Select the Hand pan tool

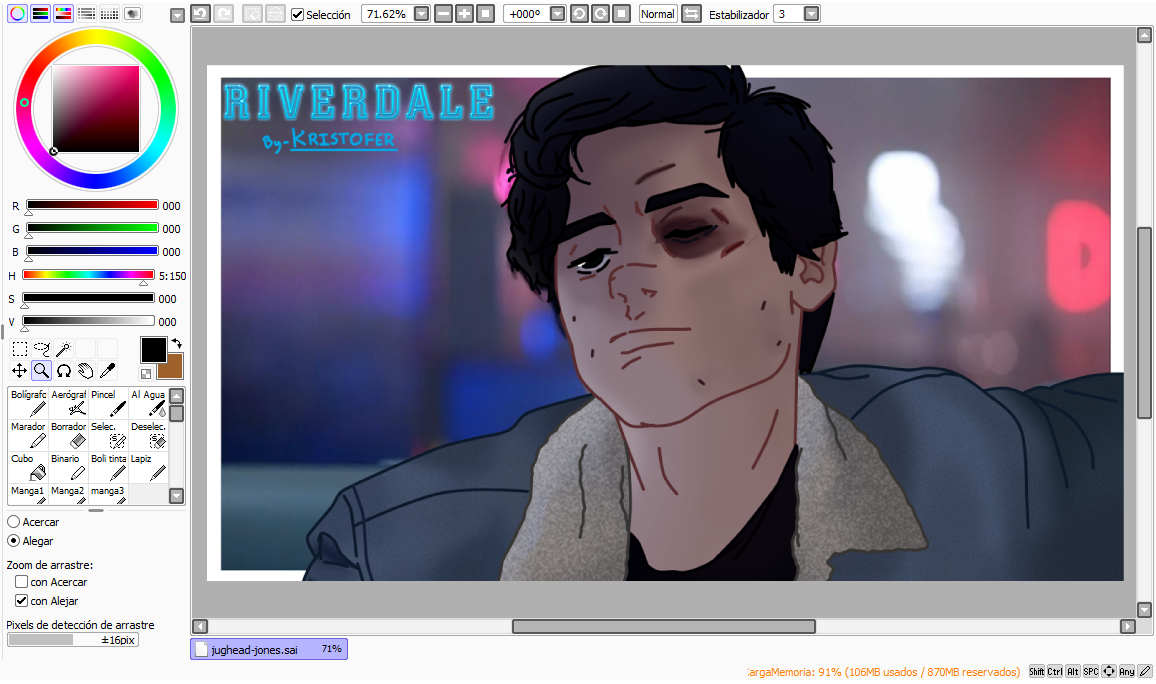86,371
